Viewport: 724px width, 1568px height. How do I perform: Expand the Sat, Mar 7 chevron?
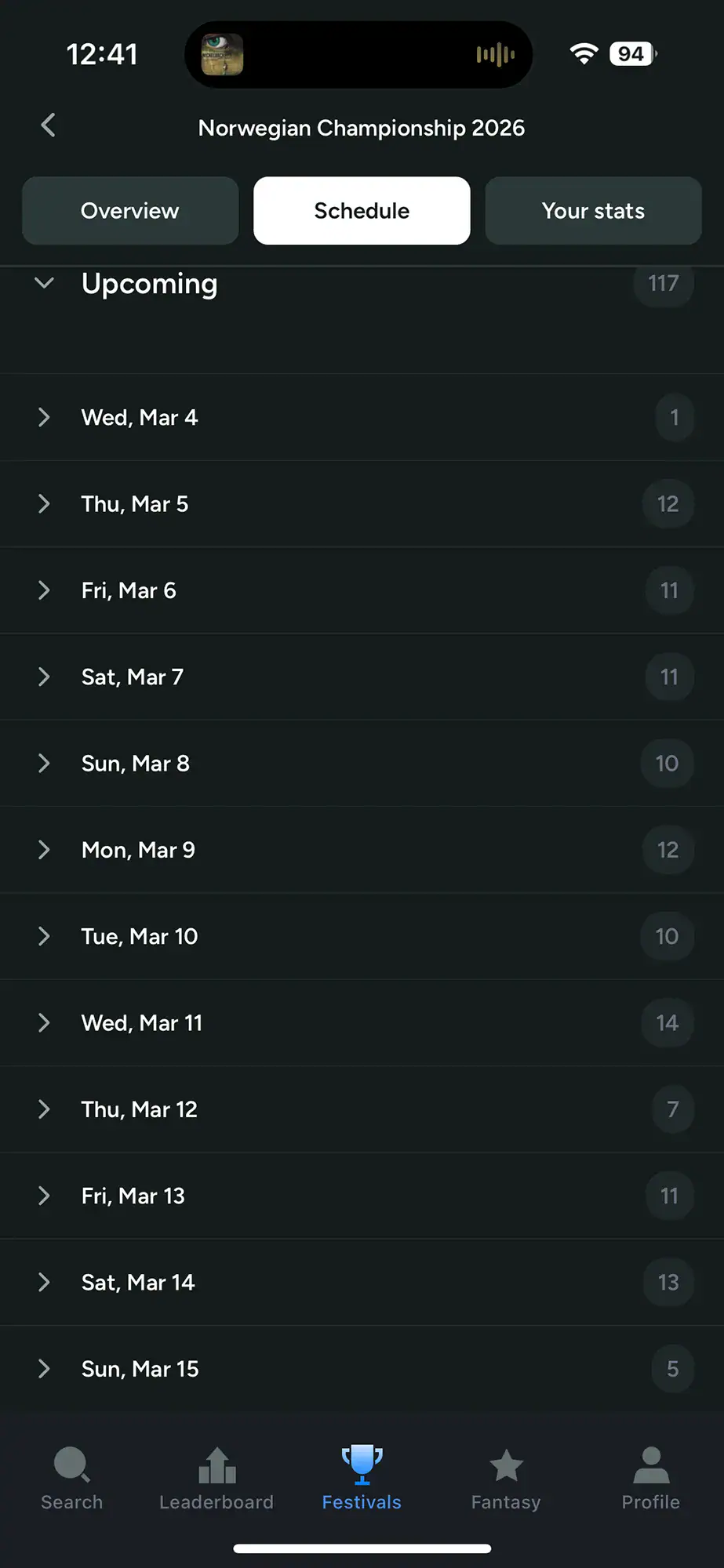[x=44, y=677]
